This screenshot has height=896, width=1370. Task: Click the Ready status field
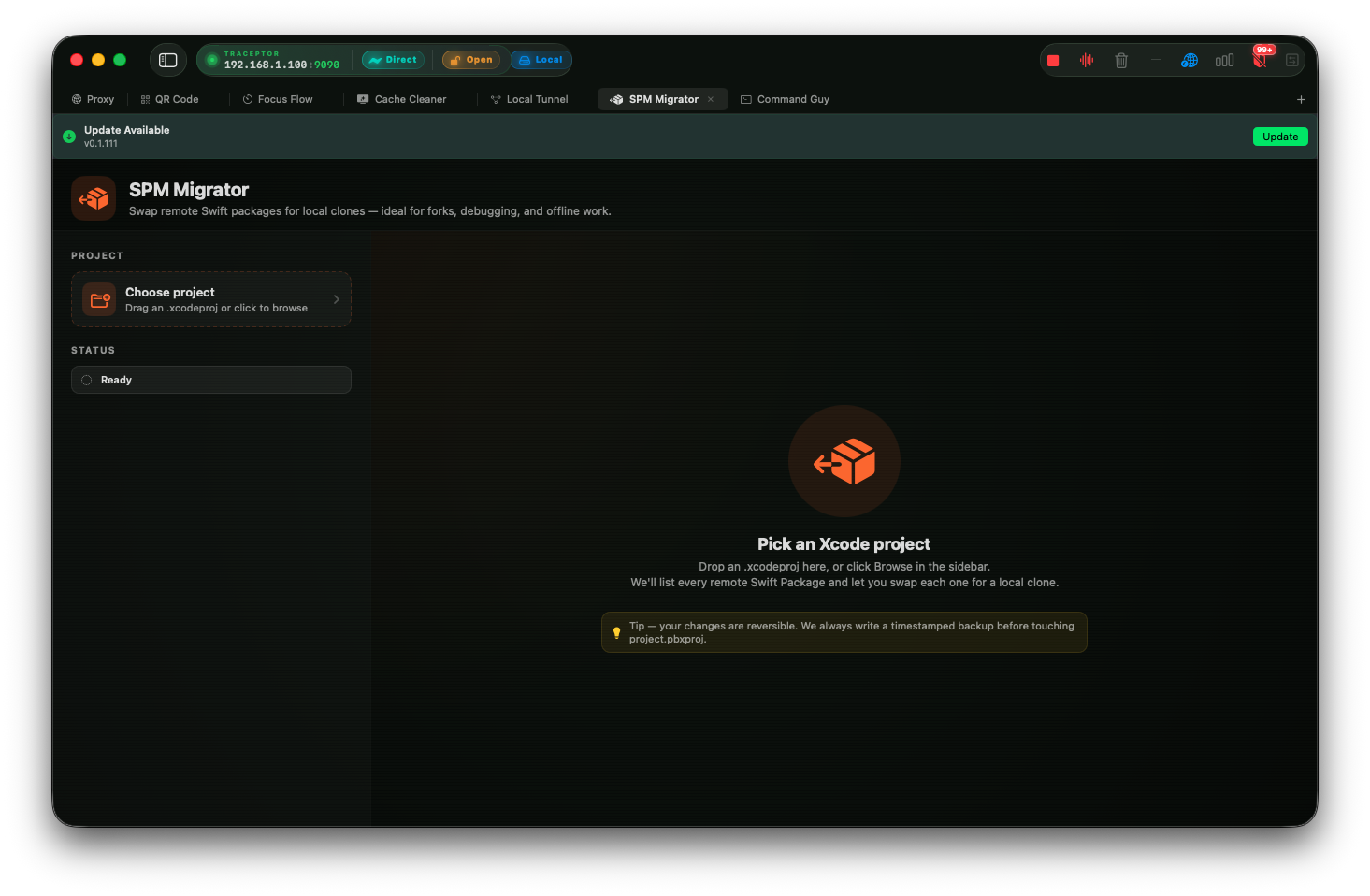(211, 380)
